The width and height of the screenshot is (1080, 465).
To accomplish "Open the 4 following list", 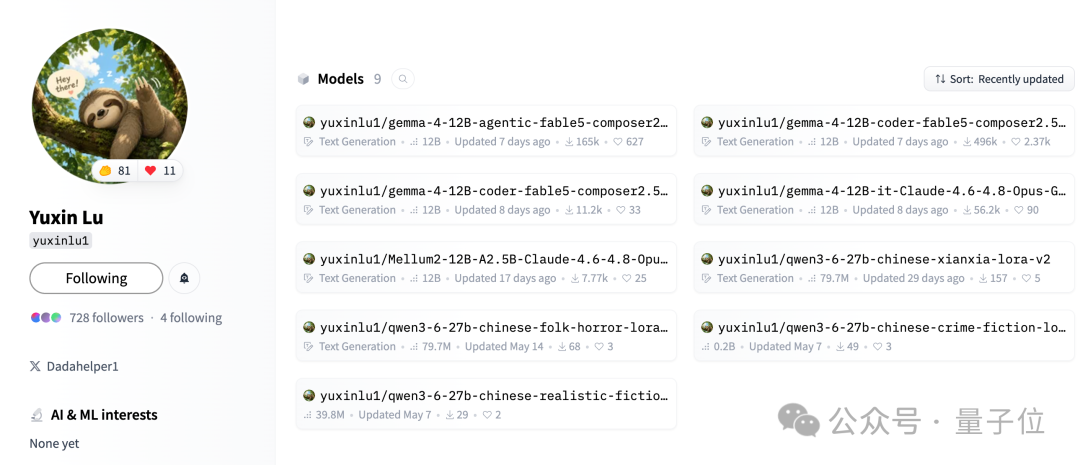I will 191,318.
